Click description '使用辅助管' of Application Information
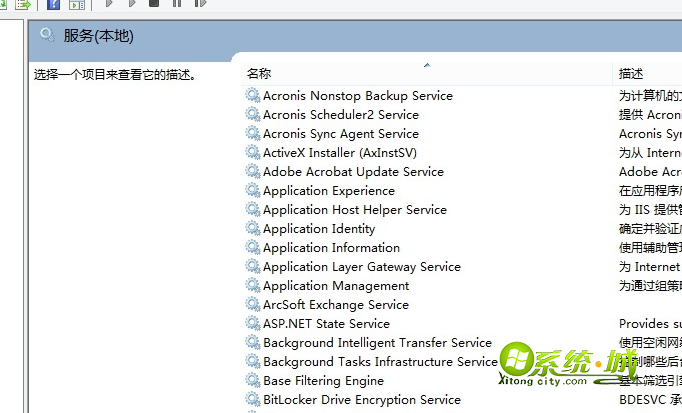The height and width of the screenshot is (413, 682). point(650,248)
